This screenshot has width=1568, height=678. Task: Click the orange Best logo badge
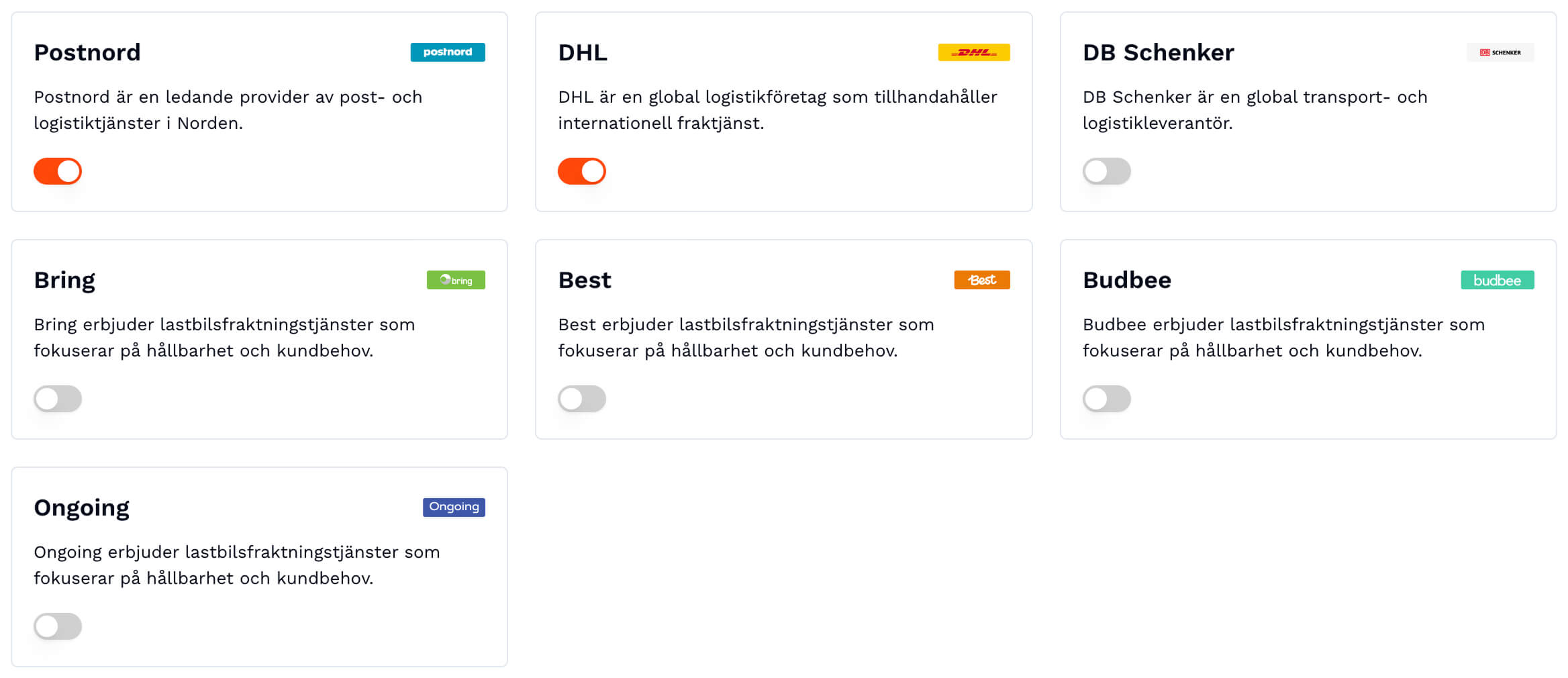pos(981,280)
